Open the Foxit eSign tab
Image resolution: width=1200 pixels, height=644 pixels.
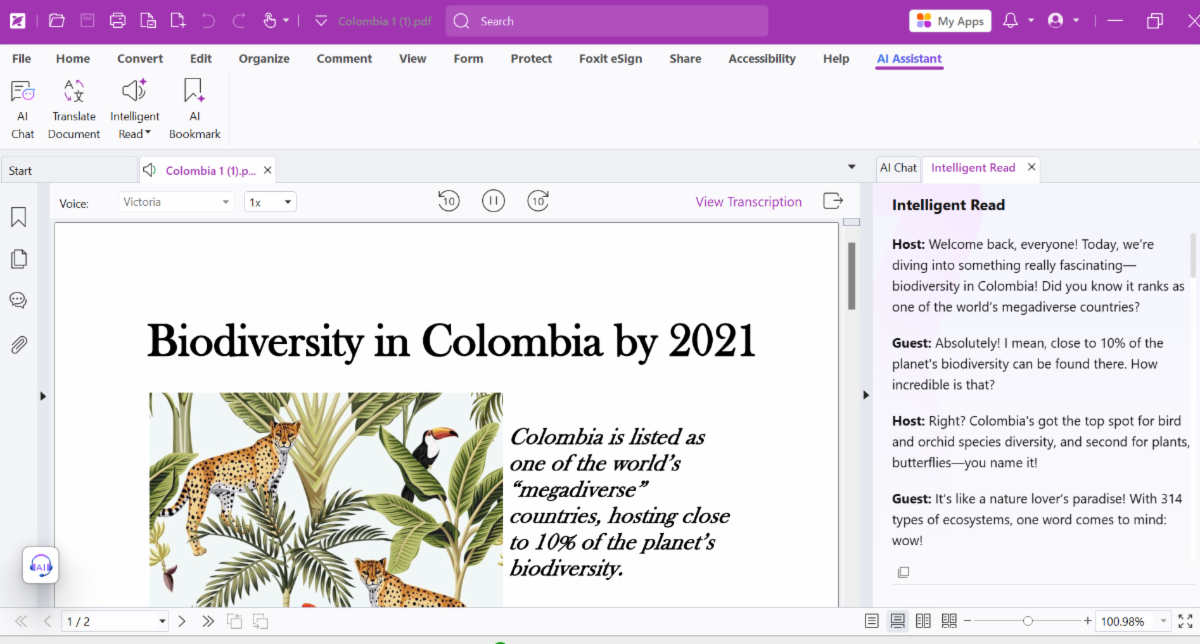610,59
